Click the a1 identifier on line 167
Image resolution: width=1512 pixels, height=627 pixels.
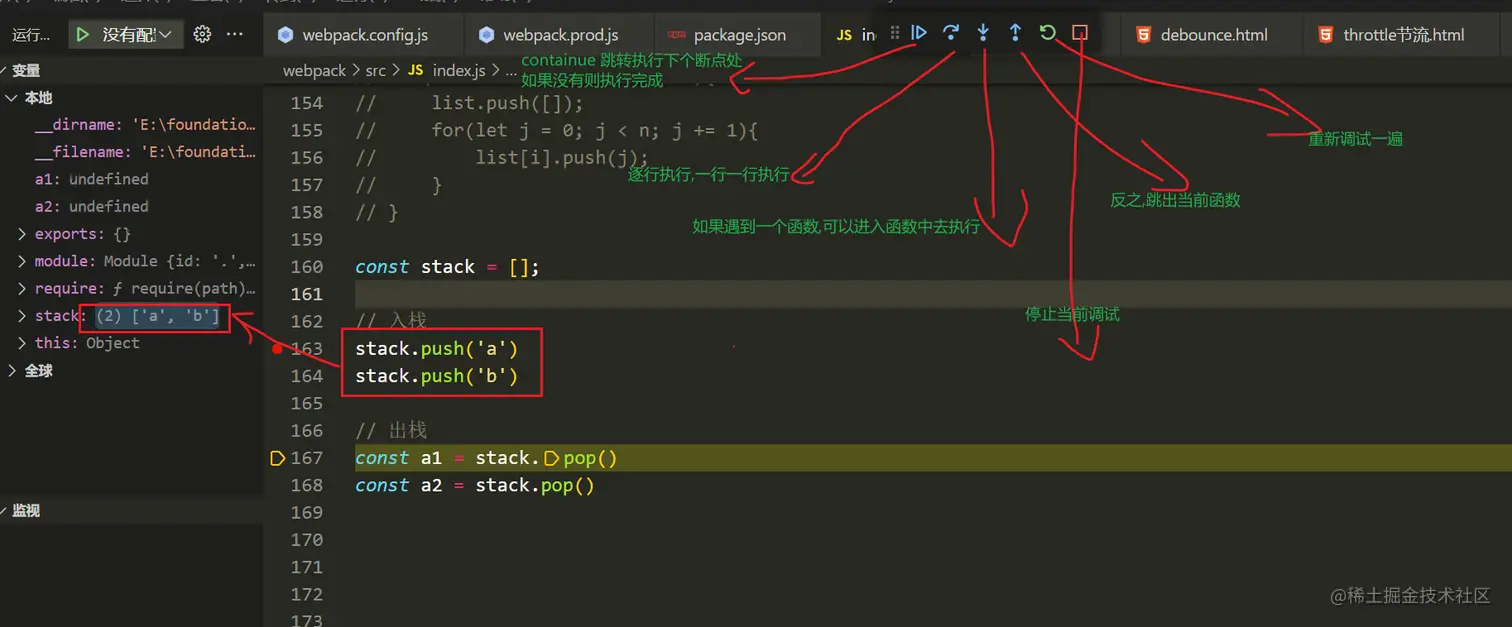[431, 458]
